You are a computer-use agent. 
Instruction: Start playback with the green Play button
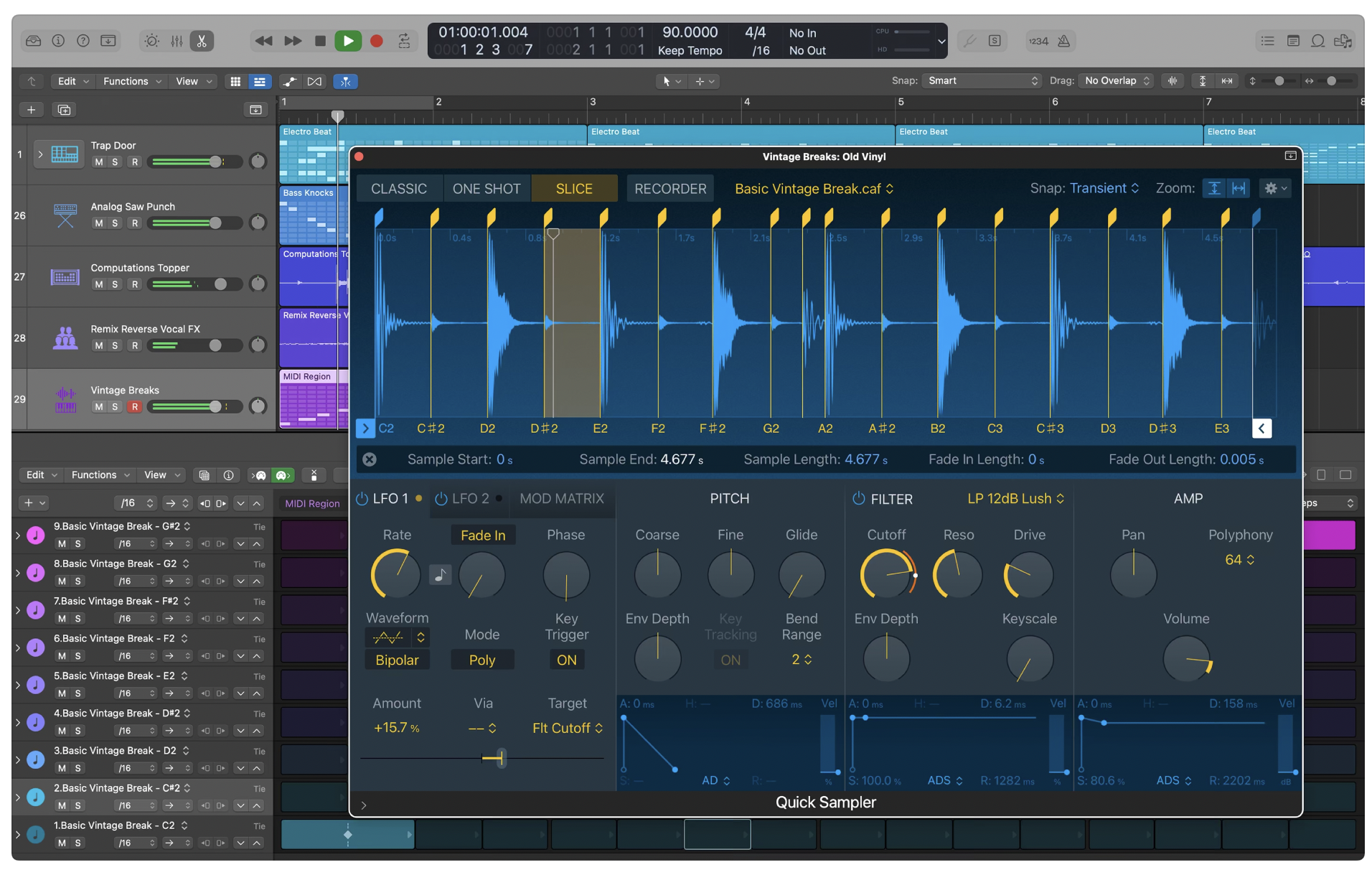[348, 41]
